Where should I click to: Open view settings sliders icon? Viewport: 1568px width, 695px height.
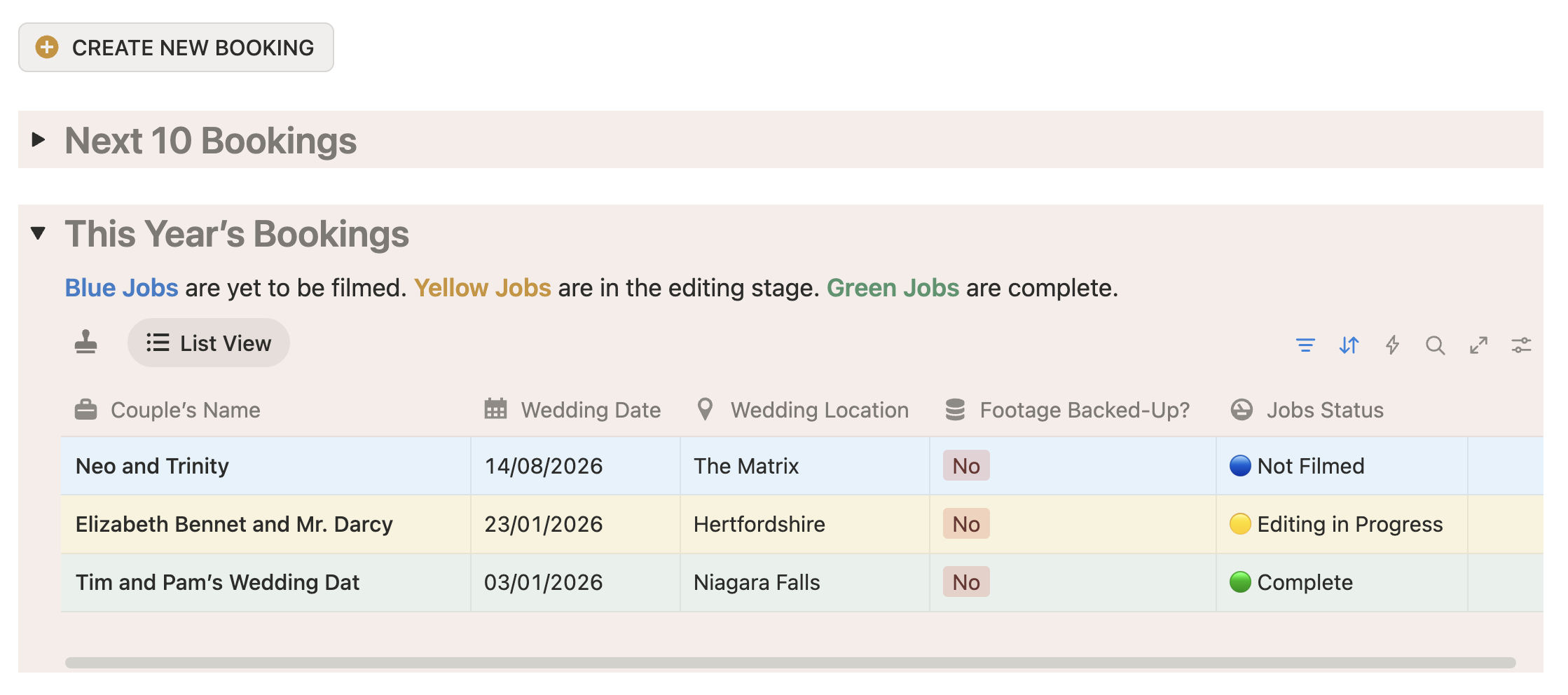(1521, 345)
